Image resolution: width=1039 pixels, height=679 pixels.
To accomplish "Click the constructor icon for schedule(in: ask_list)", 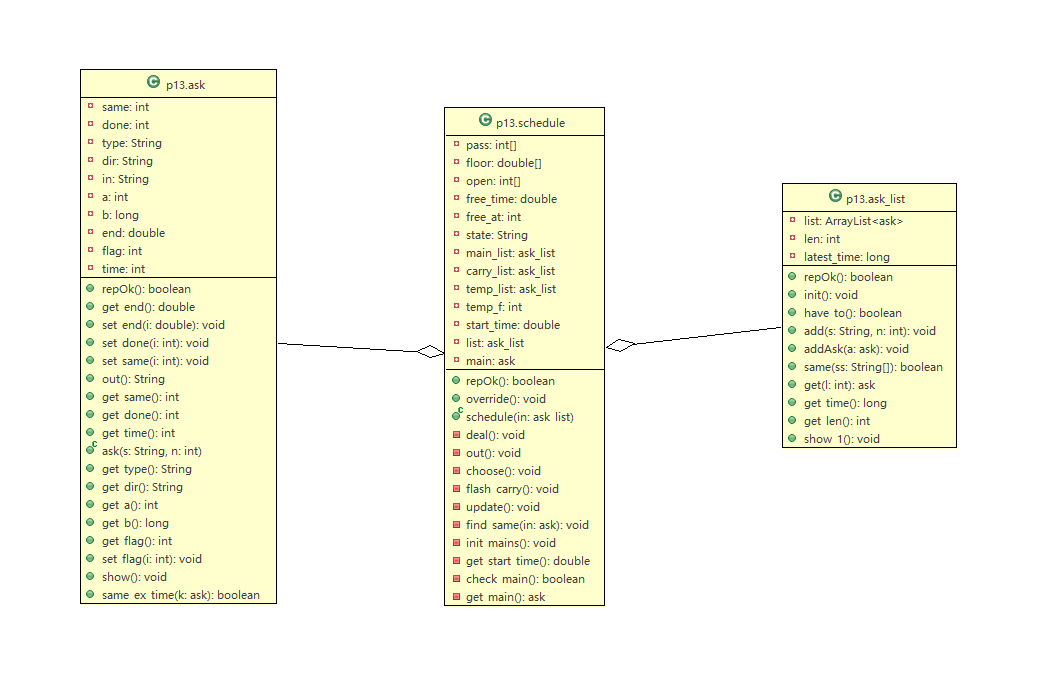I will click(x=455, y=416).
